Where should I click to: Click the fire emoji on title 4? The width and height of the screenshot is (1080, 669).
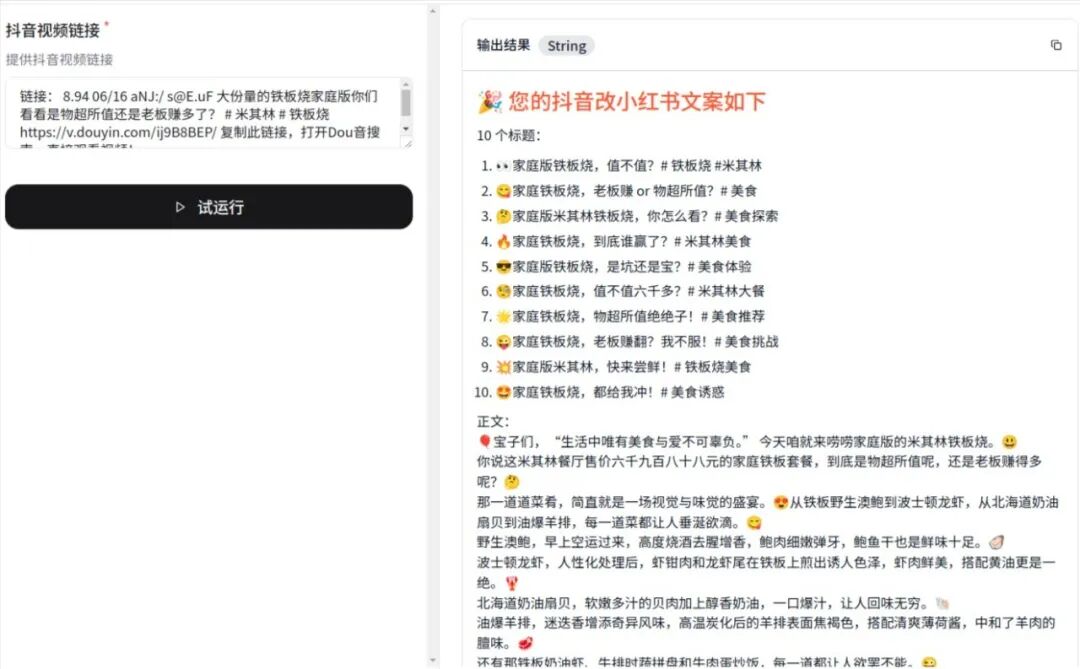coord(503,242)
